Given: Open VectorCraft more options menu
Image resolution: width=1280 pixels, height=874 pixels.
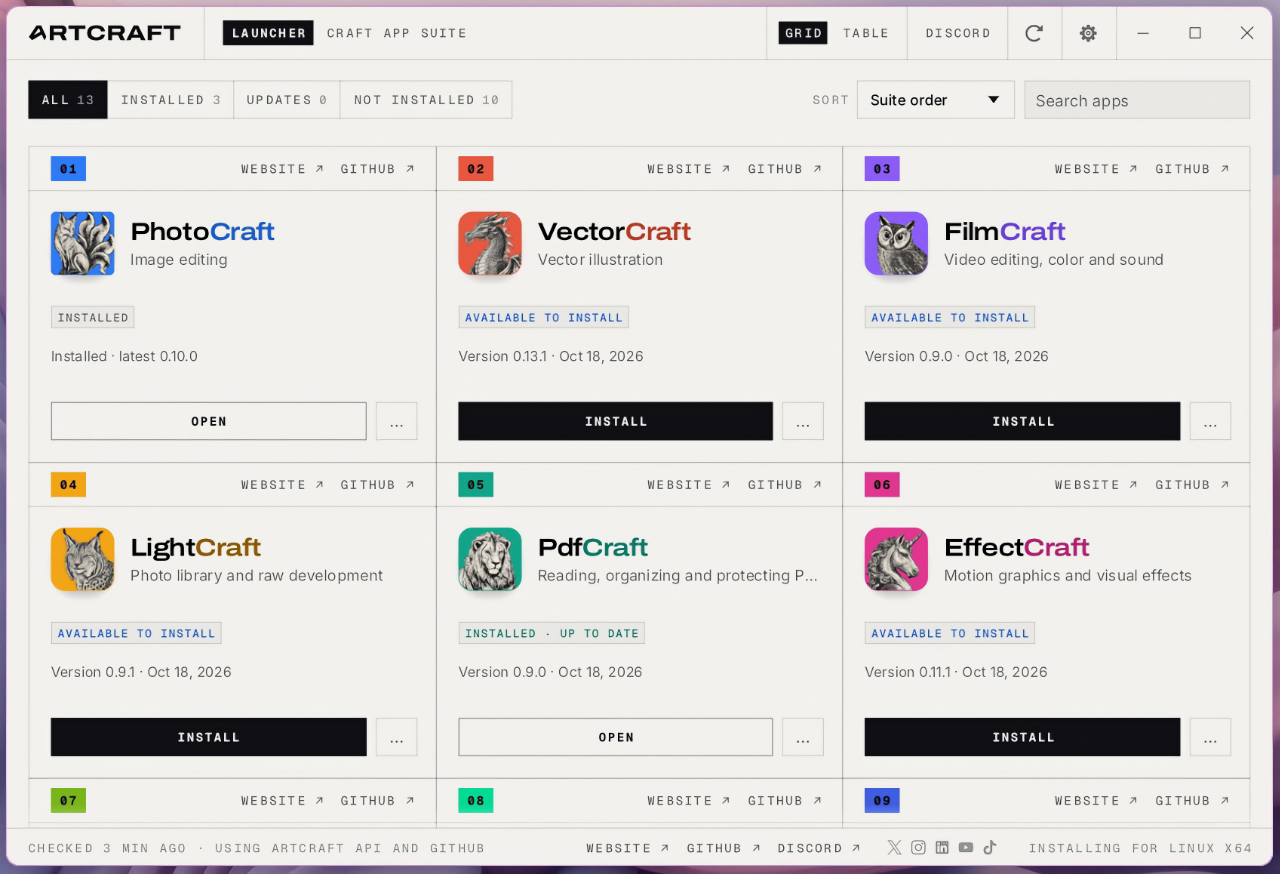Looking at the screenshot, I should (x=803, y=421).
